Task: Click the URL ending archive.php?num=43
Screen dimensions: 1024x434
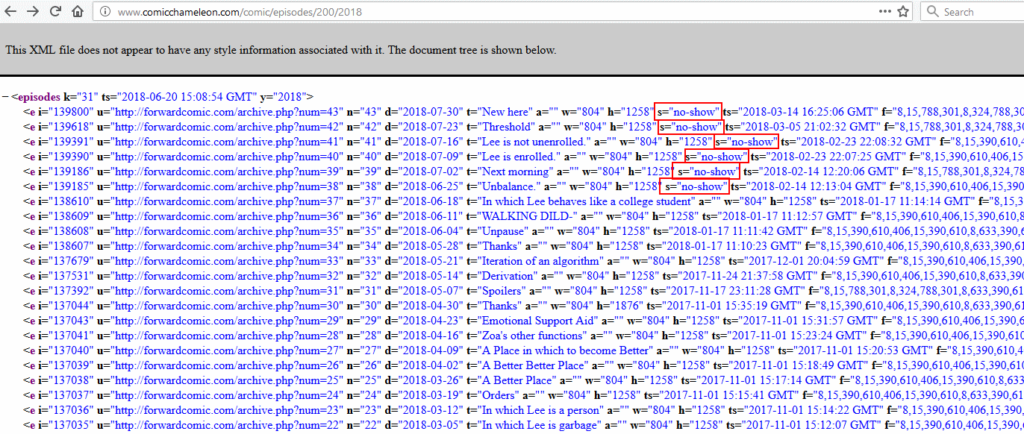Action: click(x=228, y=110)
